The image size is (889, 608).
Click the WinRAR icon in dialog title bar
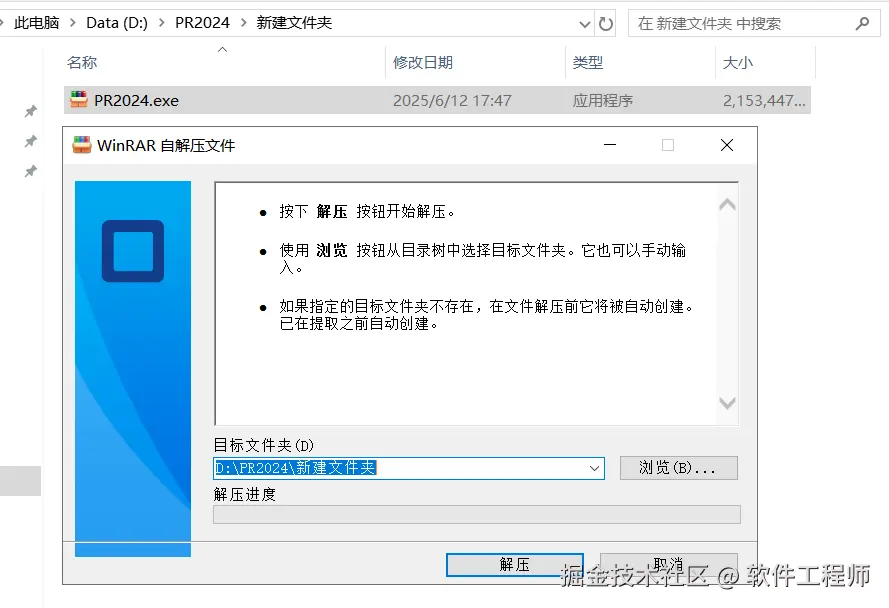[x=82, y=145]
